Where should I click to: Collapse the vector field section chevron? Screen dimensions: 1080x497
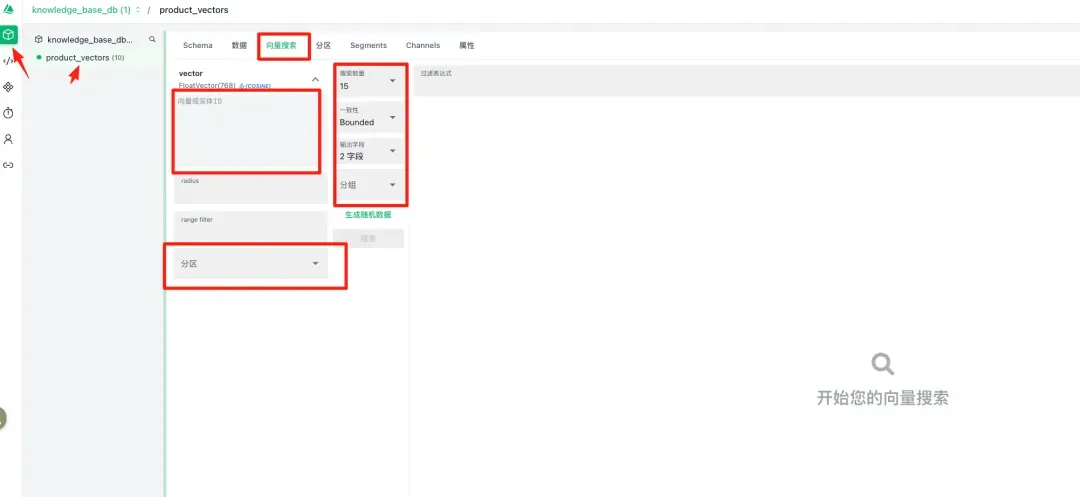pyautogui.click(x=316, y=79)
